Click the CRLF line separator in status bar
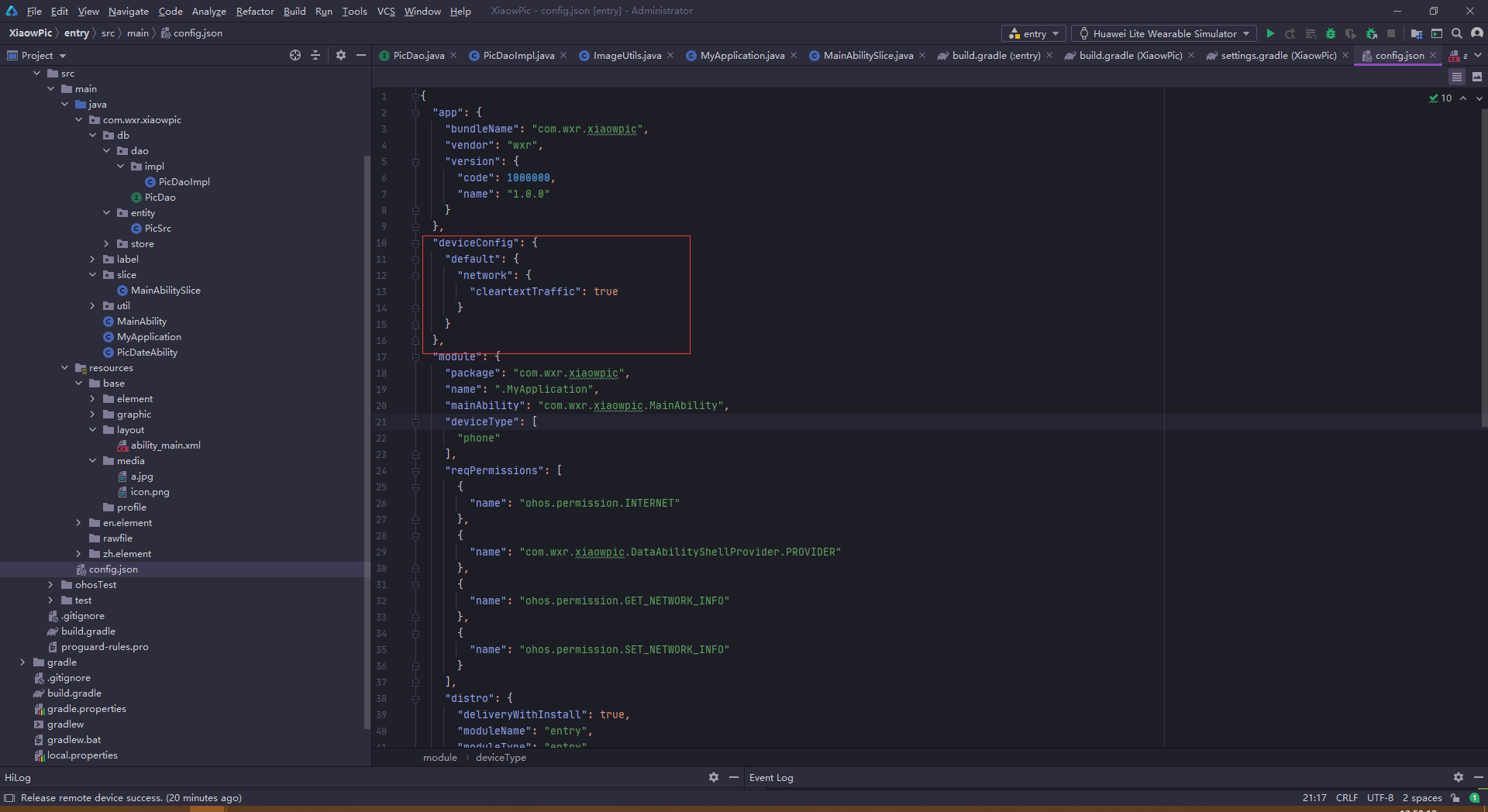 [x=1347, y=798]
